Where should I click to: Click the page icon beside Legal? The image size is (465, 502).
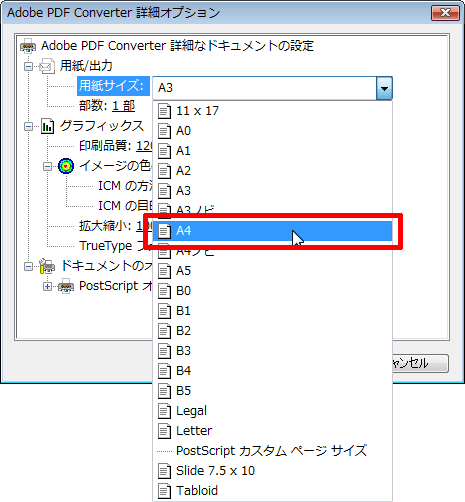click(164, 411)
